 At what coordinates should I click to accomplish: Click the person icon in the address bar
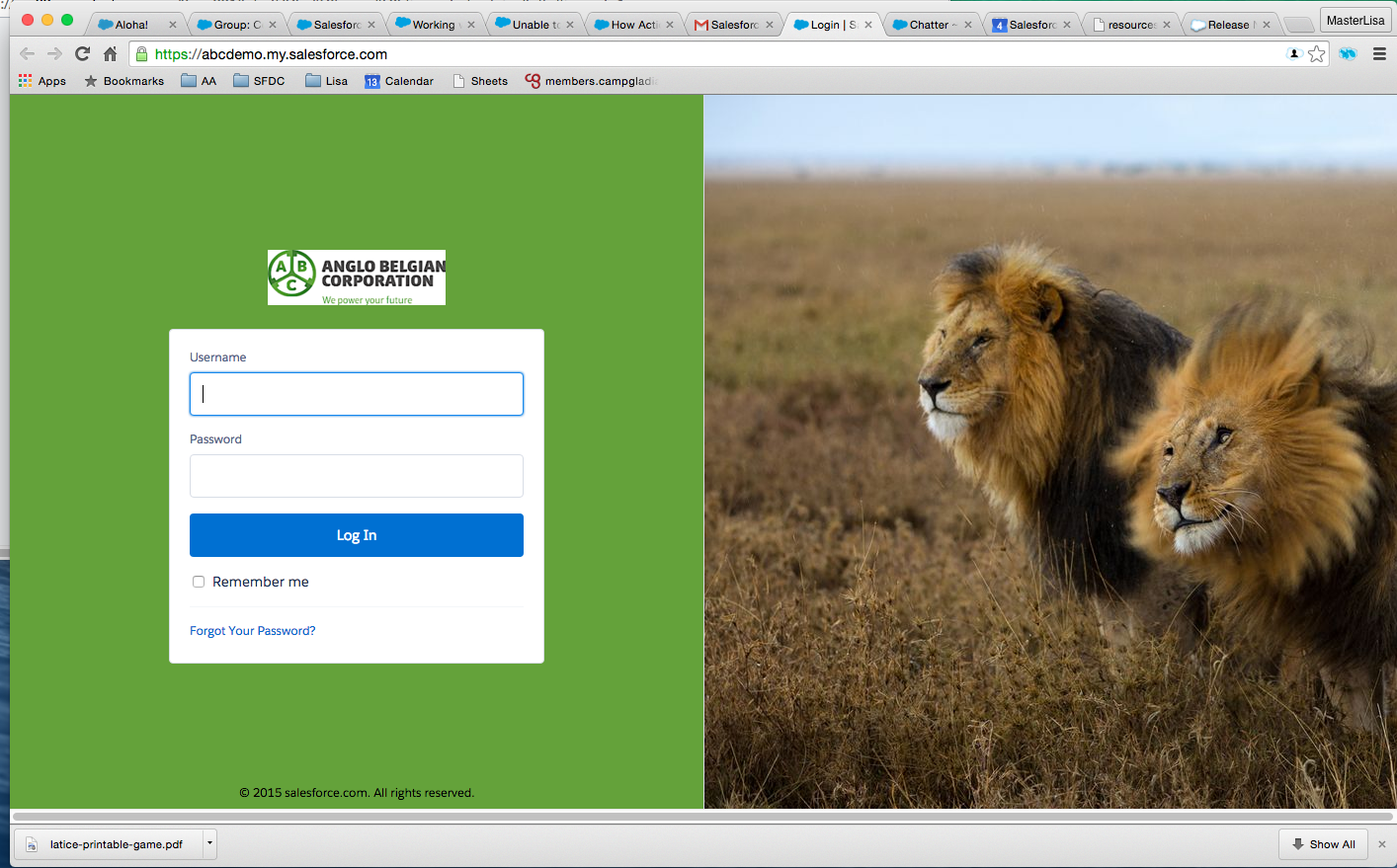1294,53
